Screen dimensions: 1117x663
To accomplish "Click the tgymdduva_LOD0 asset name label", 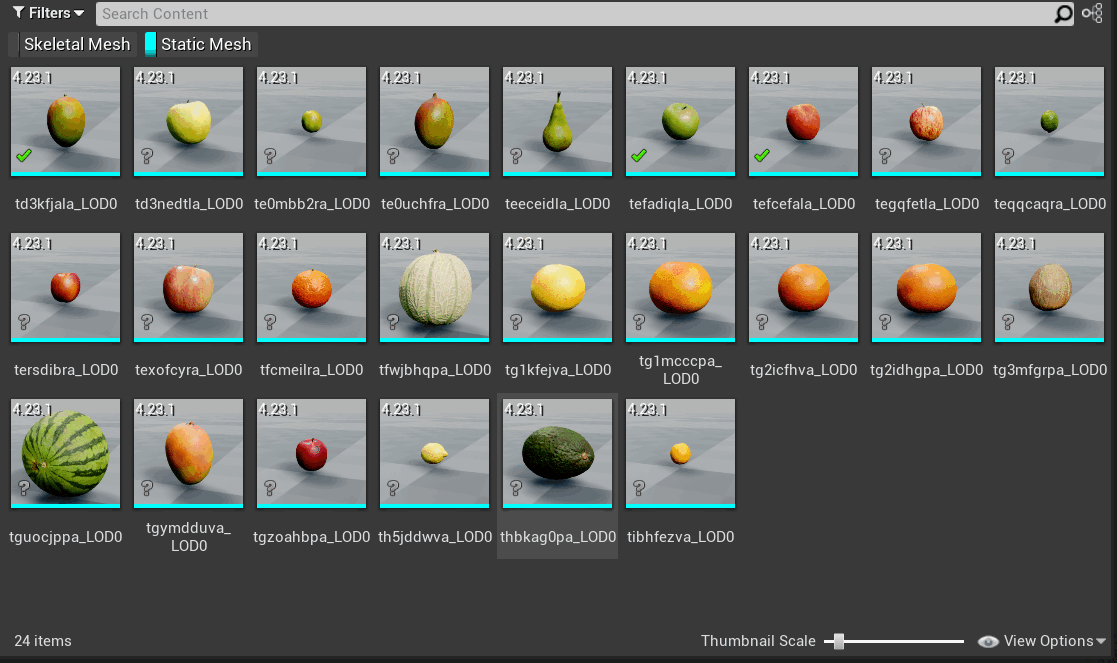I will tap(188, 537).
